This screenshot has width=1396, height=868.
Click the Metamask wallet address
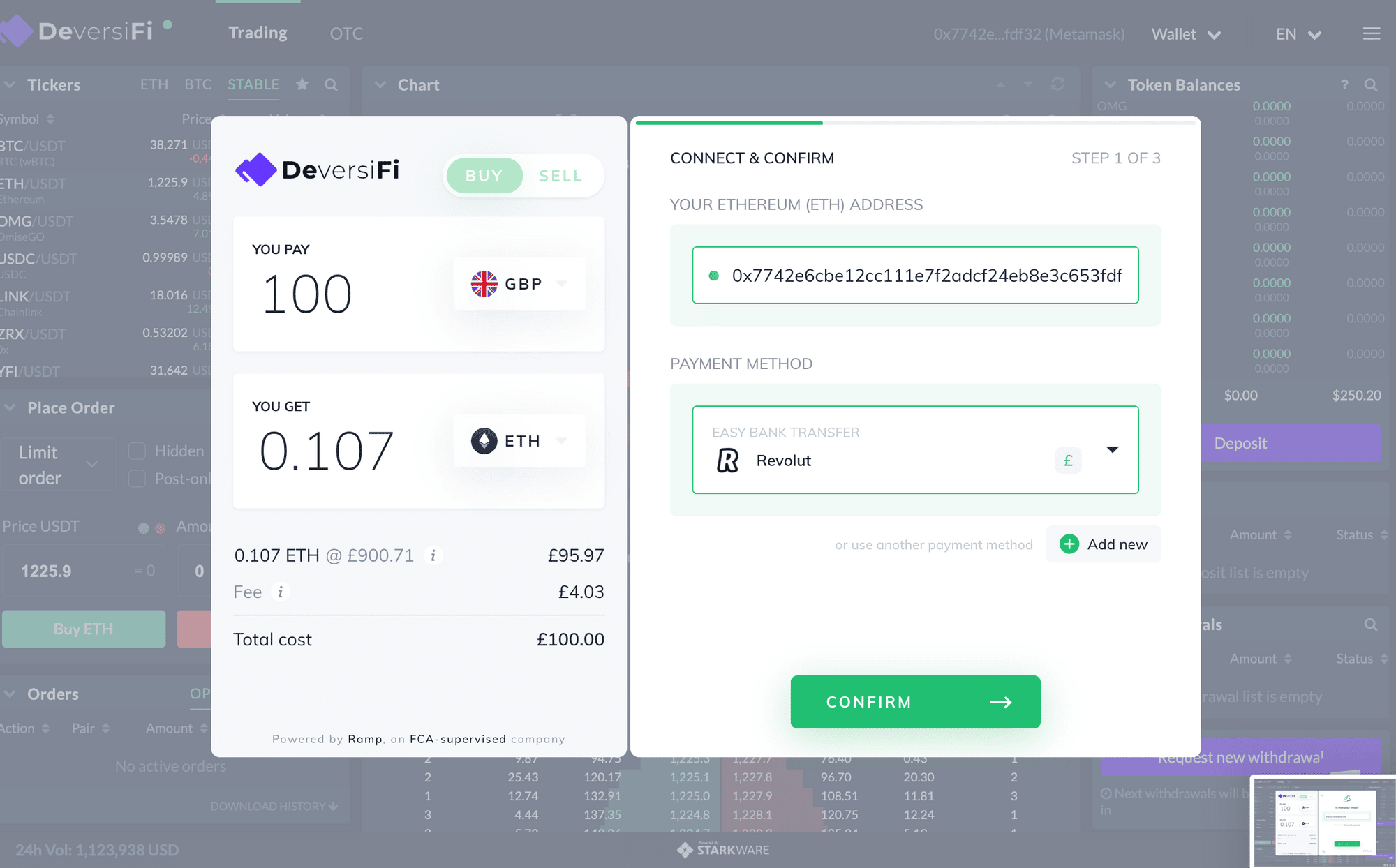[1029, 34]
